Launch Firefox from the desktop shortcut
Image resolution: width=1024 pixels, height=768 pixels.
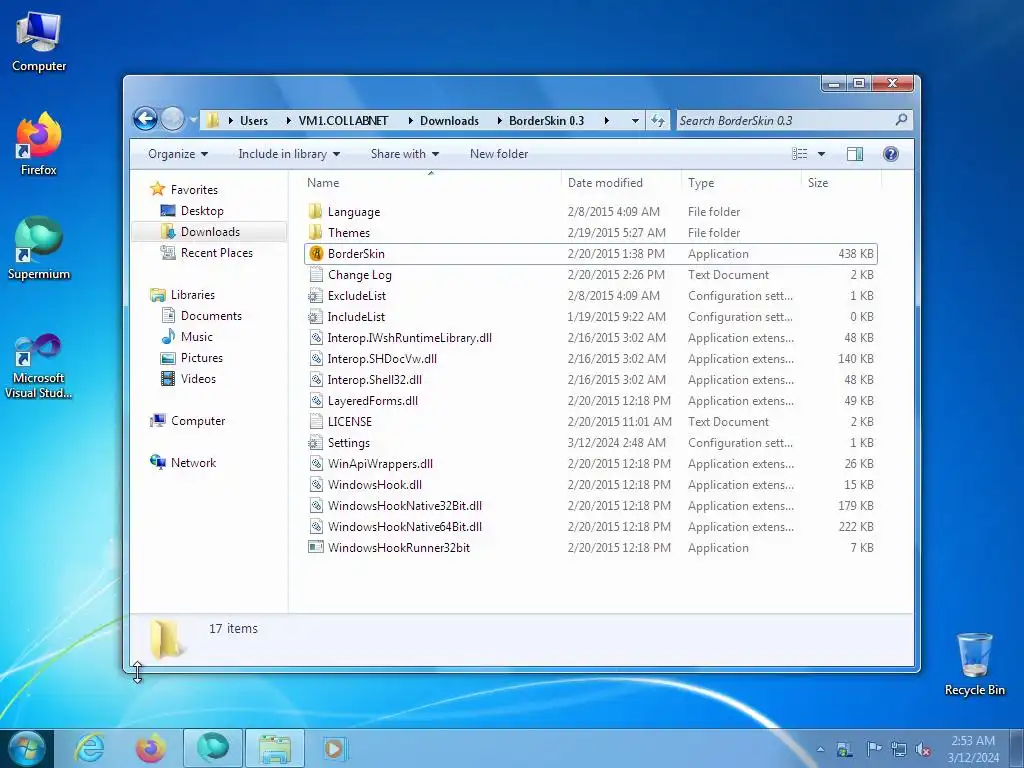pyautogui.click(x=39, y=144)
